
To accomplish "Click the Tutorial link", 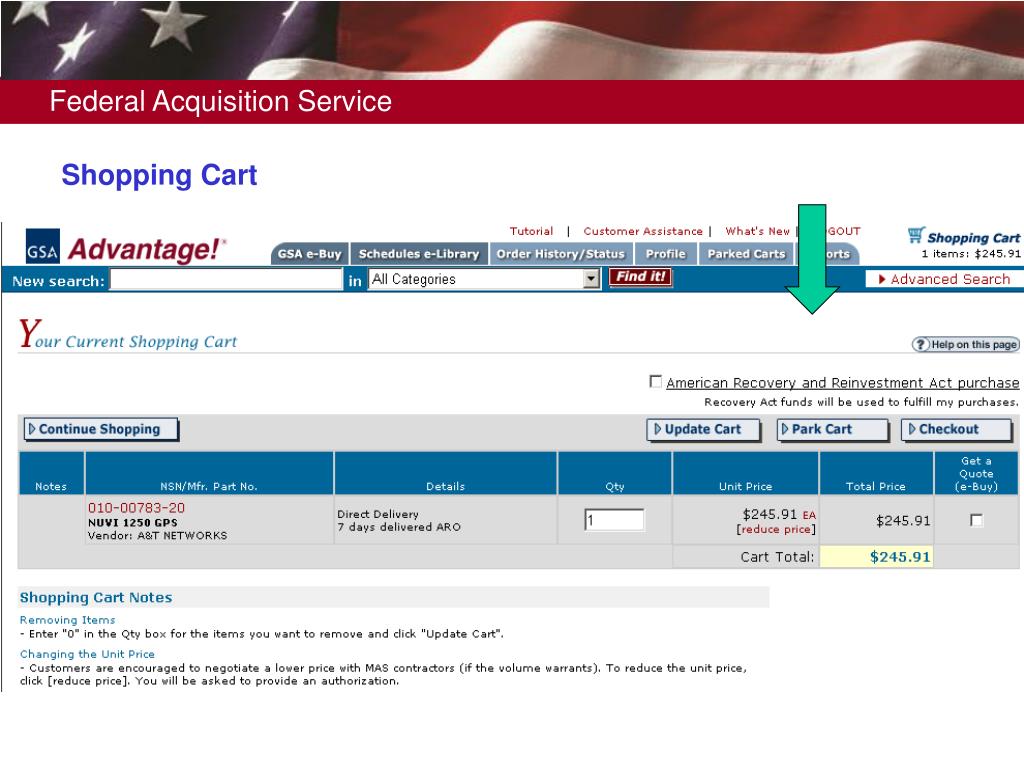I will (x=531, y=231).
